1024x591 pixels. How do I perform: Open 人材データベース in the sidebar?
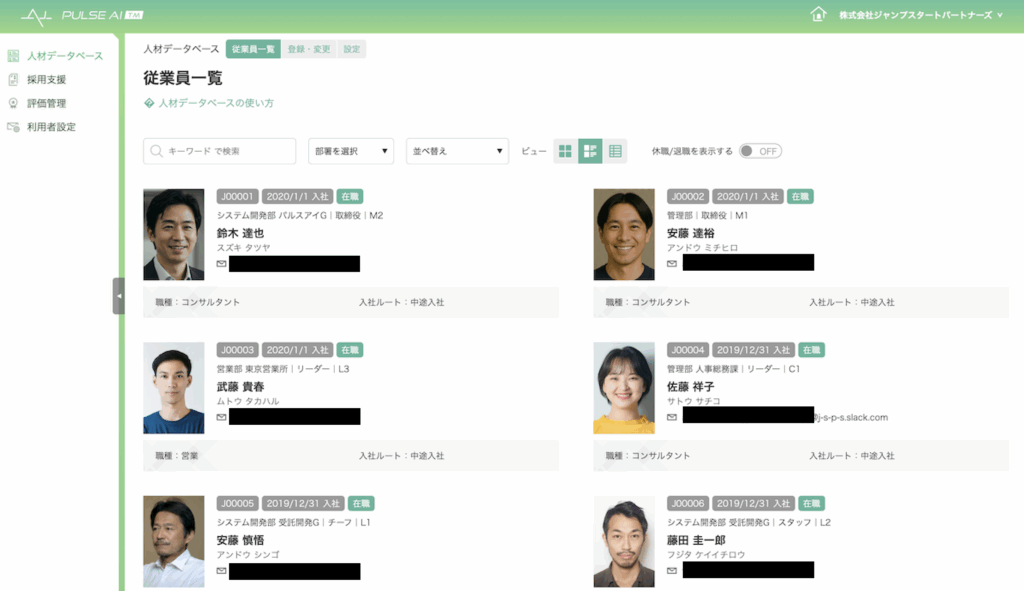tap(65, 56)
